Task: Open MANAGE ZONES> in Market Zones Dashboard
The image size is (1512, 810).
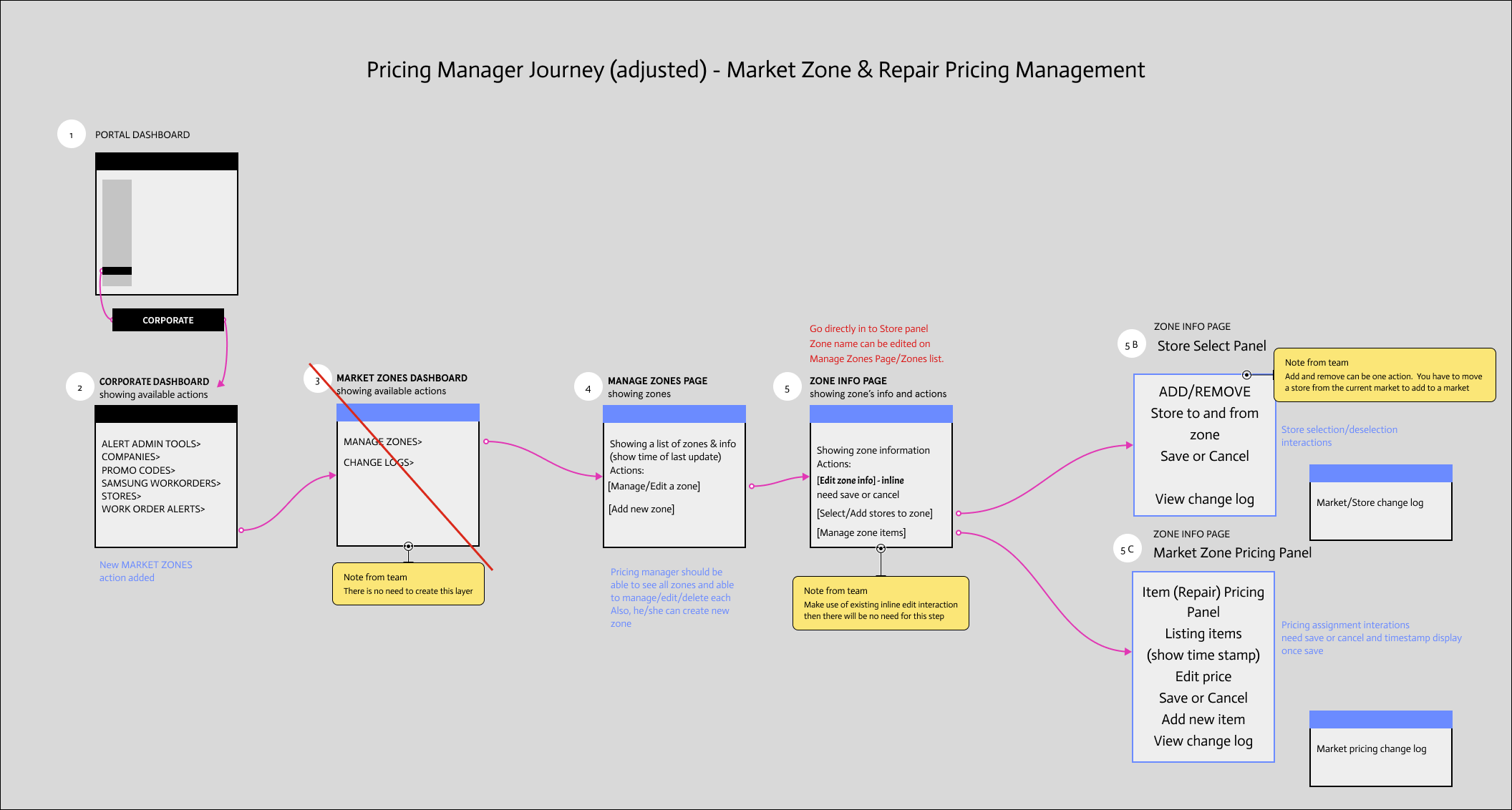Action: (382, 441)
